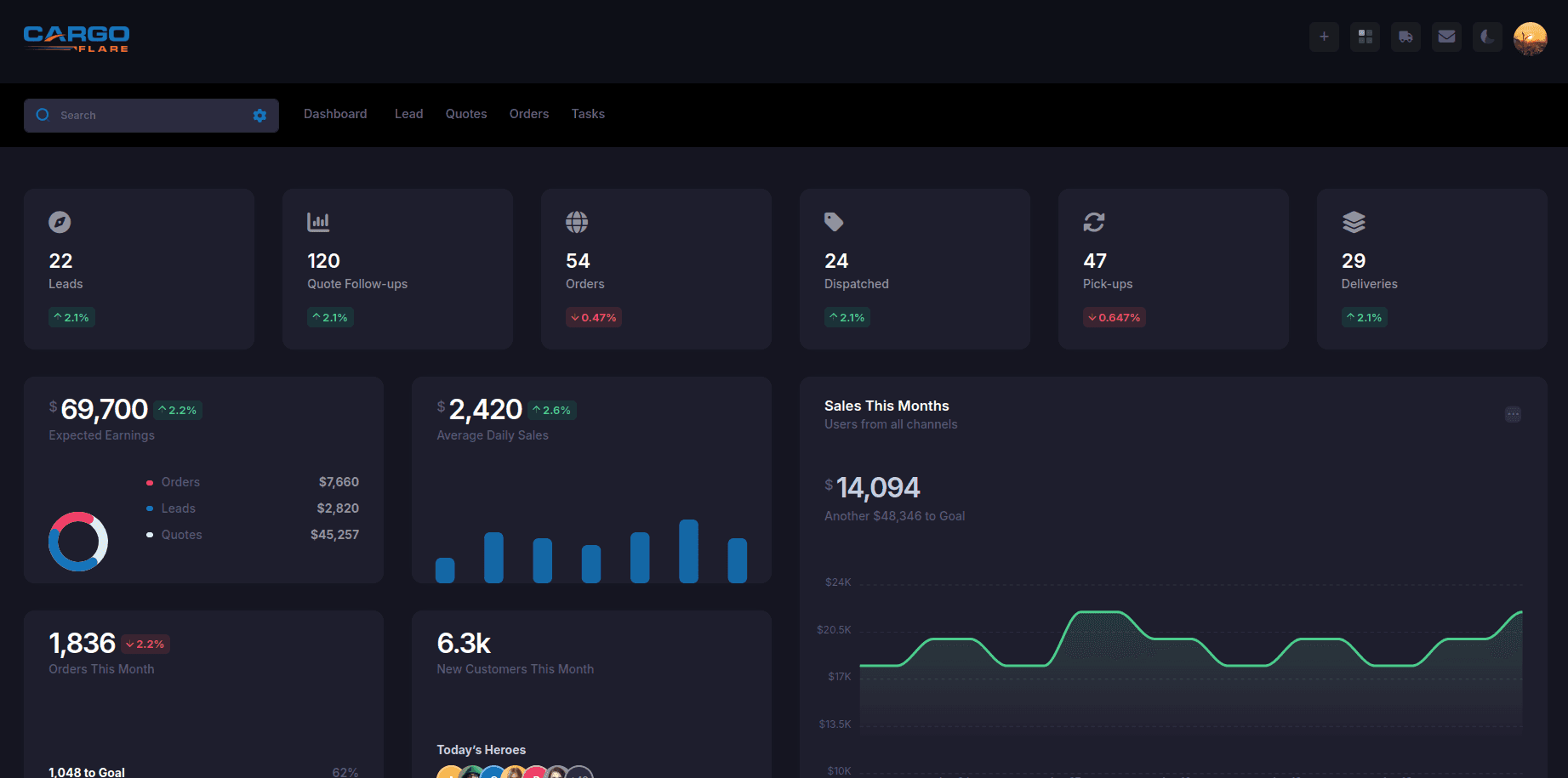Viewport: 1568px width, 778px height.
Task: Click the 14,094 sales total
Action: [x=878, y=487]
